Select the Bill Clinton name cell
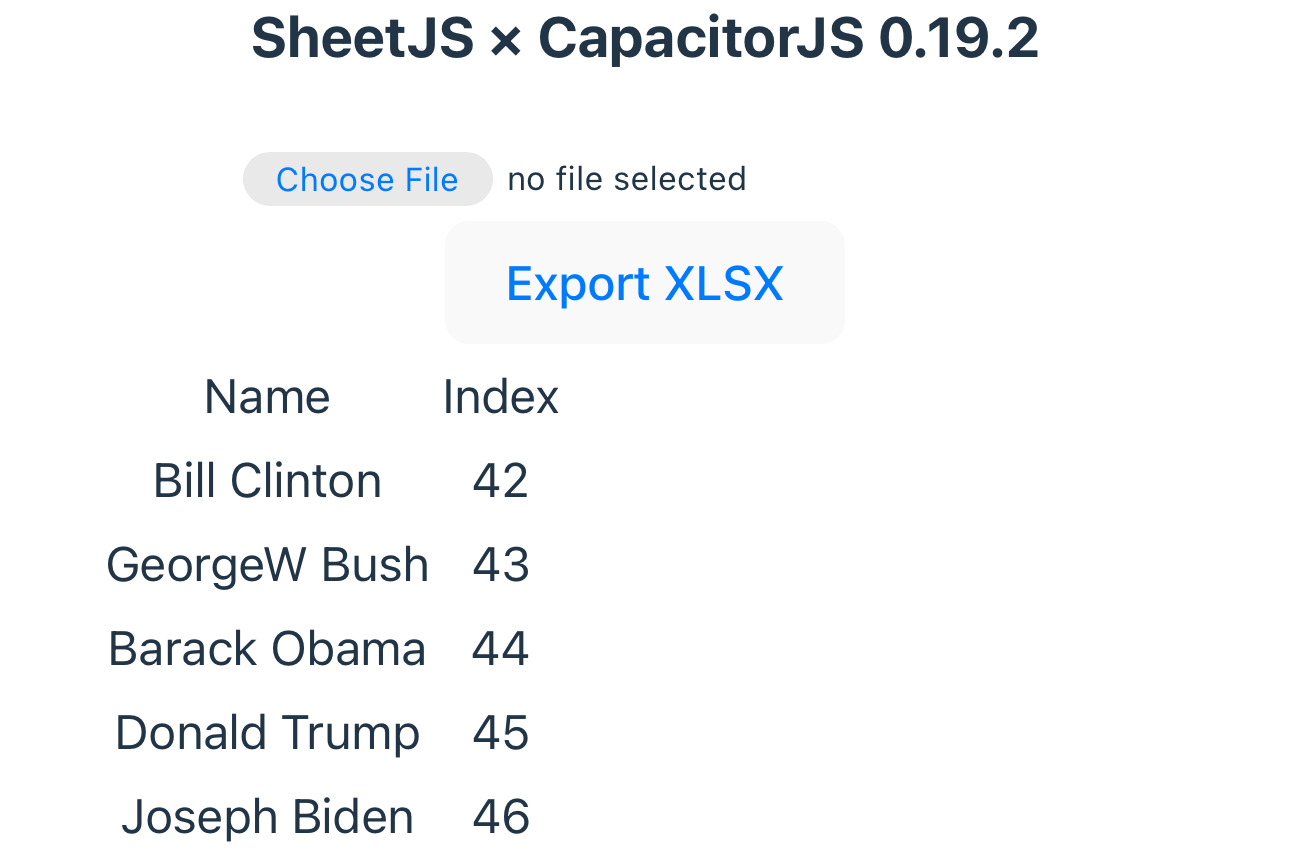 [267, 481]
